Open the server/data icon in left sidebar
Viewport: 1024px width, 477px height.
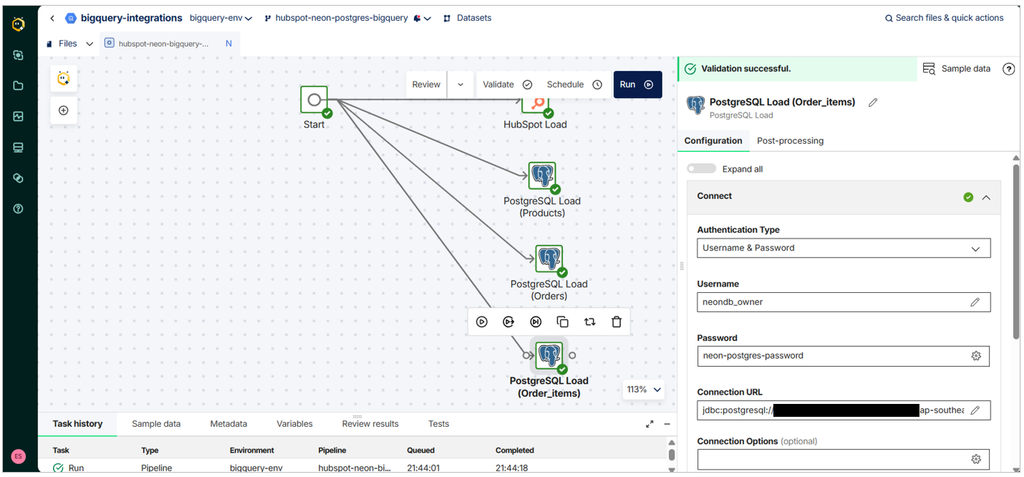point(18,148)
